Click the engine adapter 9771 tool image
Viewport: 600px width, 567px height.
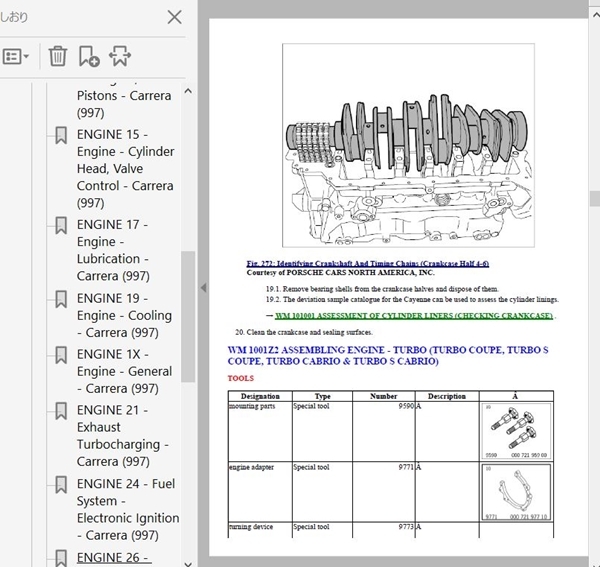coord(516,492)
